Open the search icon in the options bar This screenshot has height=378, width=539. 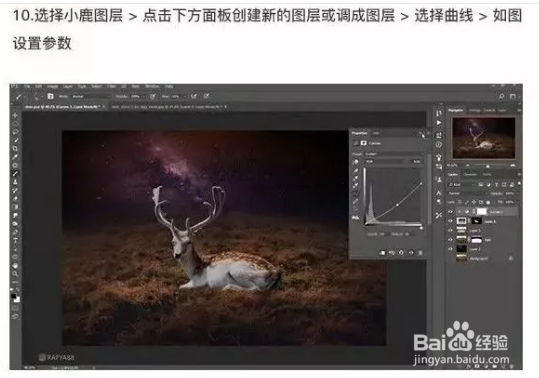(x=502, y=96)
